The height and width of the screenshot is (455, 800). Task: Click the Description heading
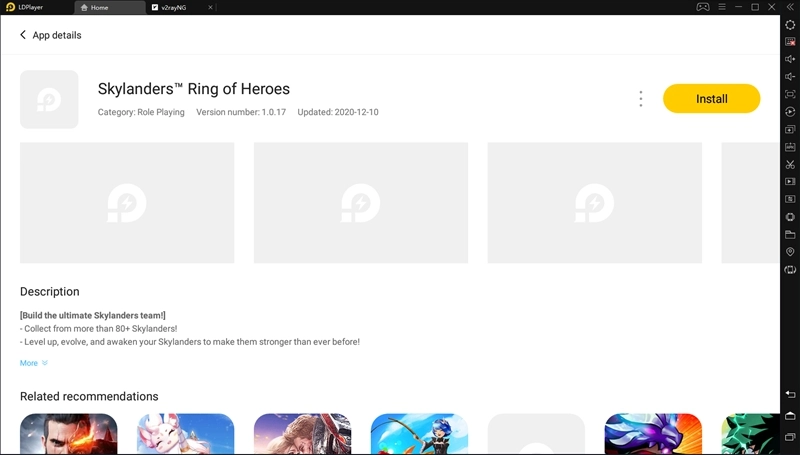point(49,291)
